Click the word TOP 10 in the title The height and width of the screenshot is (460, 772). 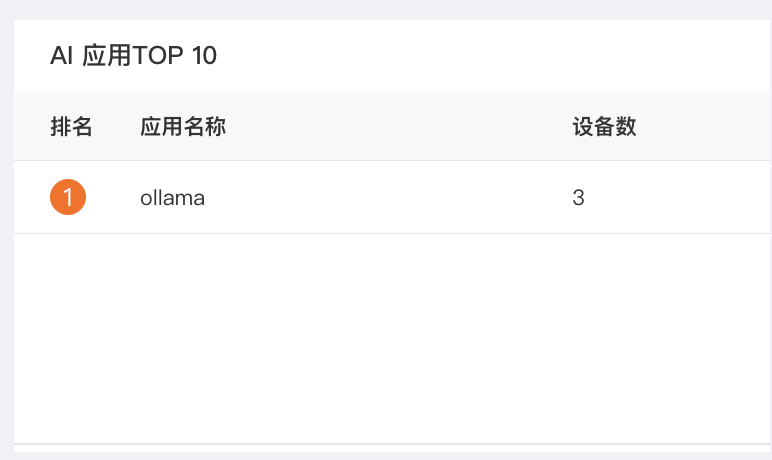tap(175, 55)
